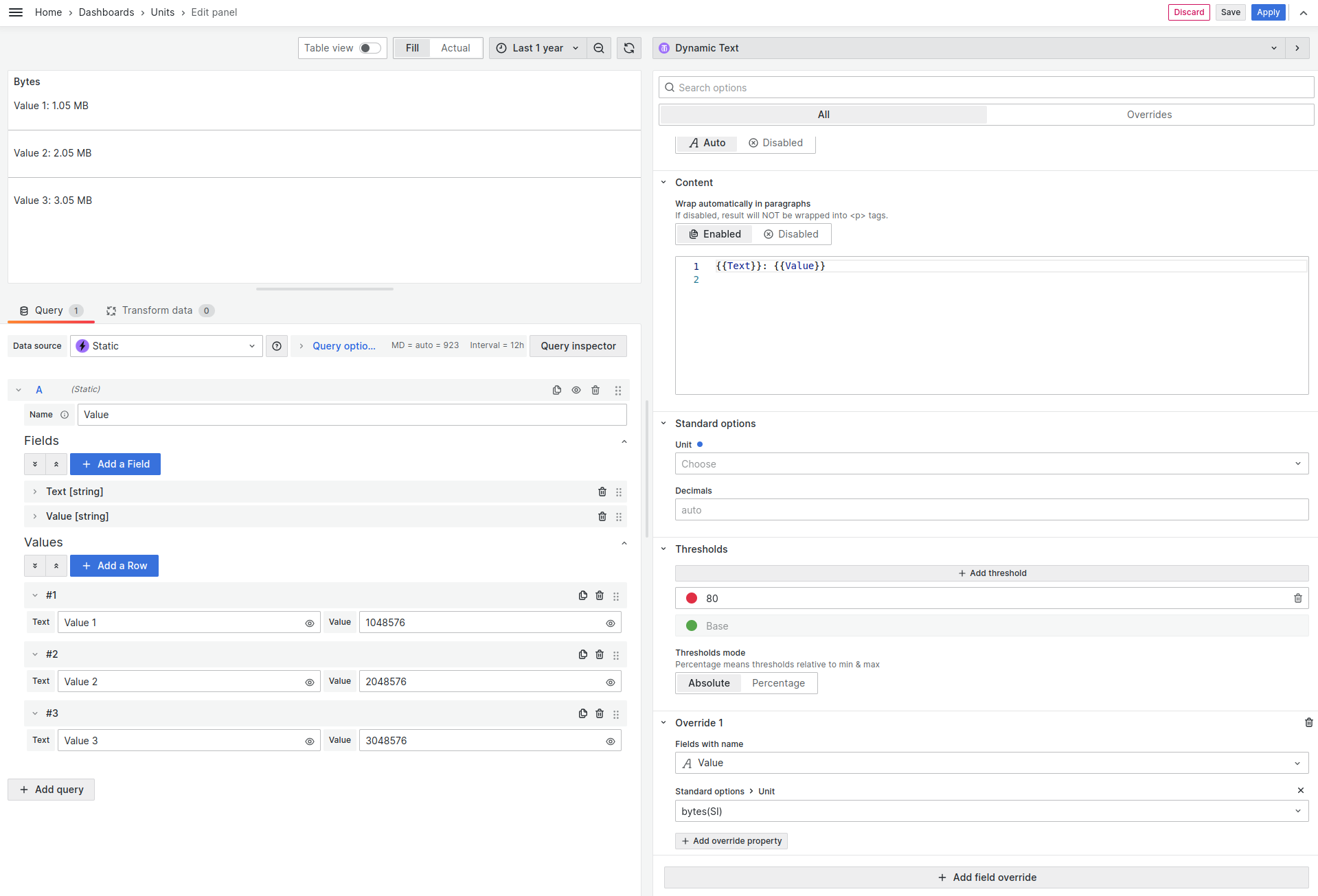This screenshot has height=896, width=1318.
Task: Duplicate query A
Action: click(557, 390)
